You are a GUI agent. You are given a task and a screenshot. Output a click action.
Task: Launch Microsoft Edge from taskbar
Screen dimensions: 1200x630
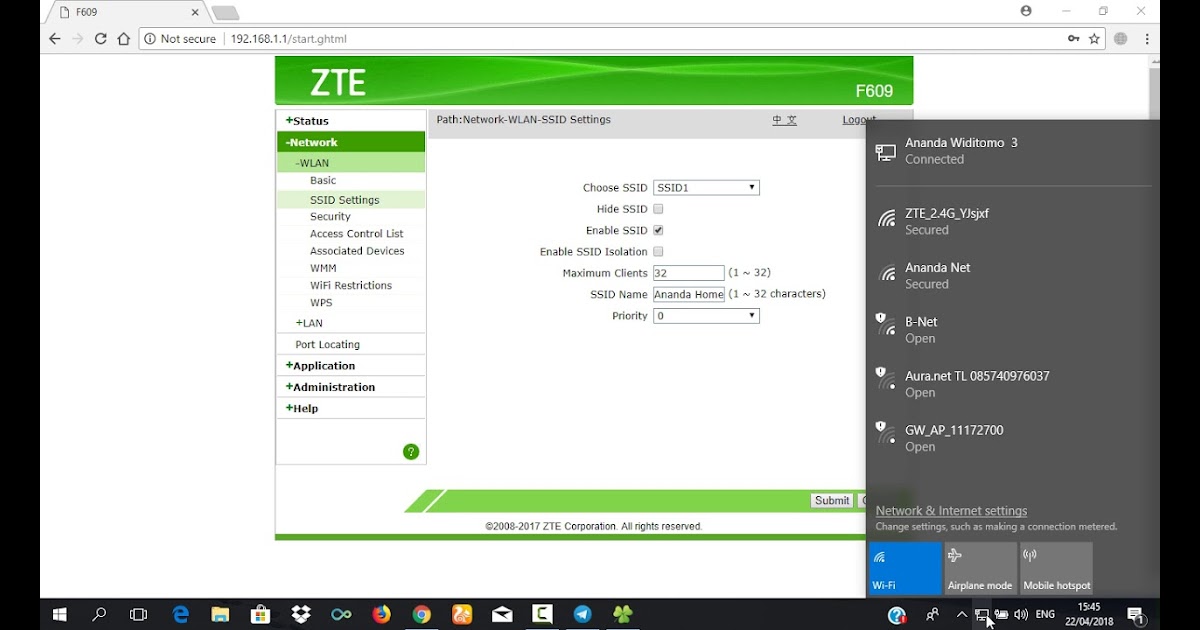(x=181, y=615)
